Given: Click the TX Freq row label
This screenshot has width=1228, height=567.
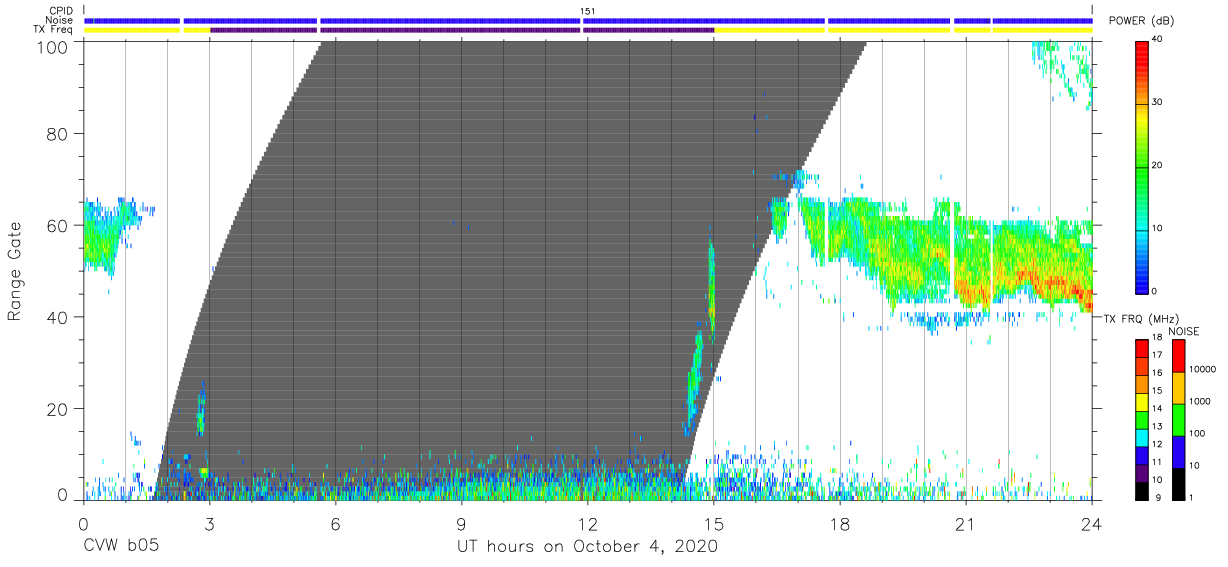Looking at the screenshot, I should pyautogui.click(x=54, y=30).
